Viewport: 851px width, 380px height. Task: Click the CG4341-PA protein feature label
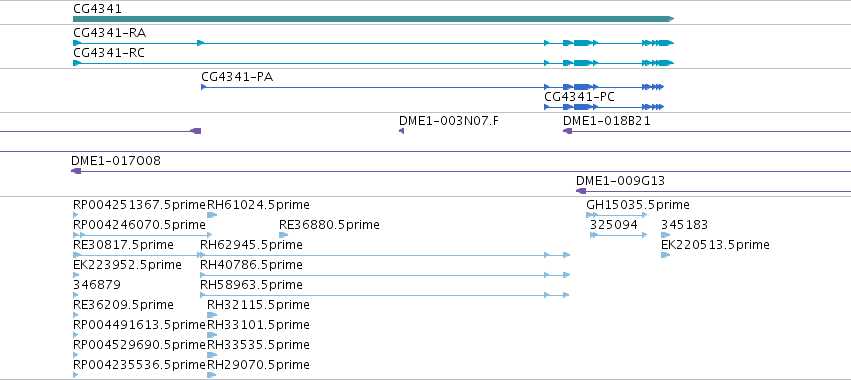(237, 77)
